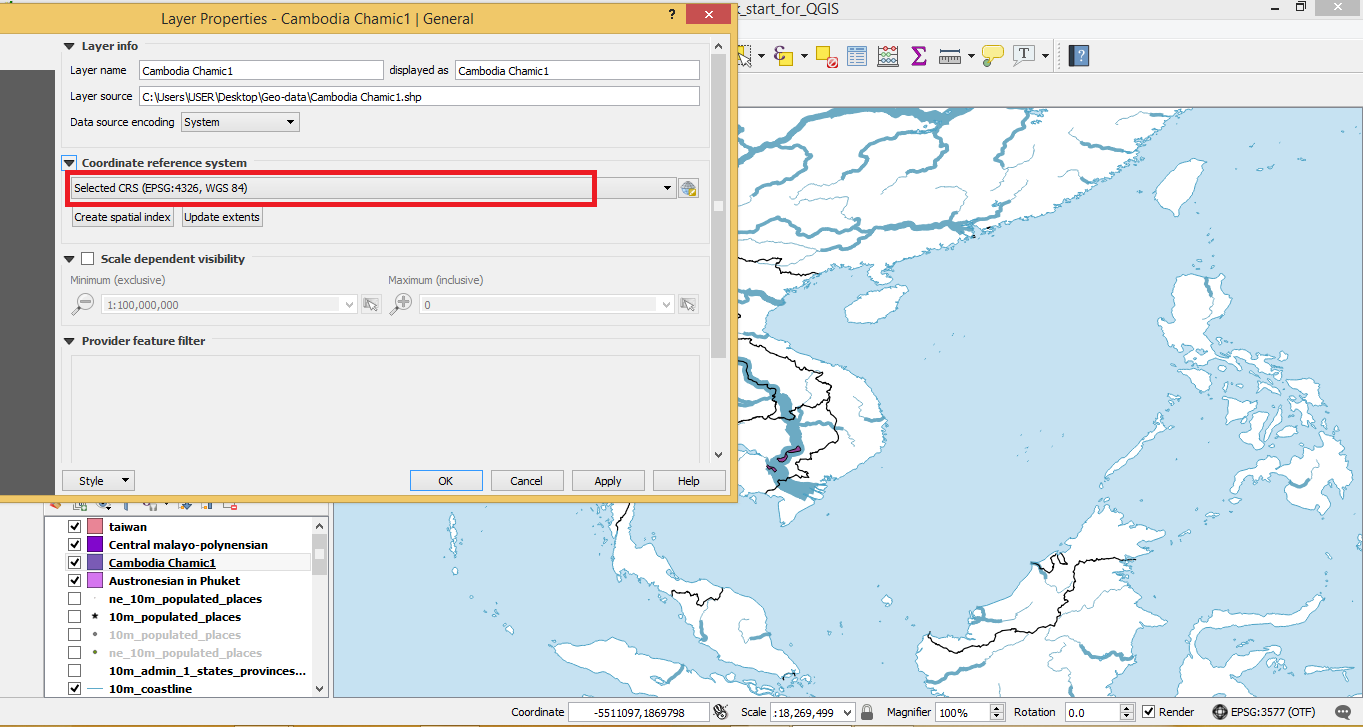
Task: Uncheck the Austronesian in Phuket layer checkbox
Action: [74, 581]
